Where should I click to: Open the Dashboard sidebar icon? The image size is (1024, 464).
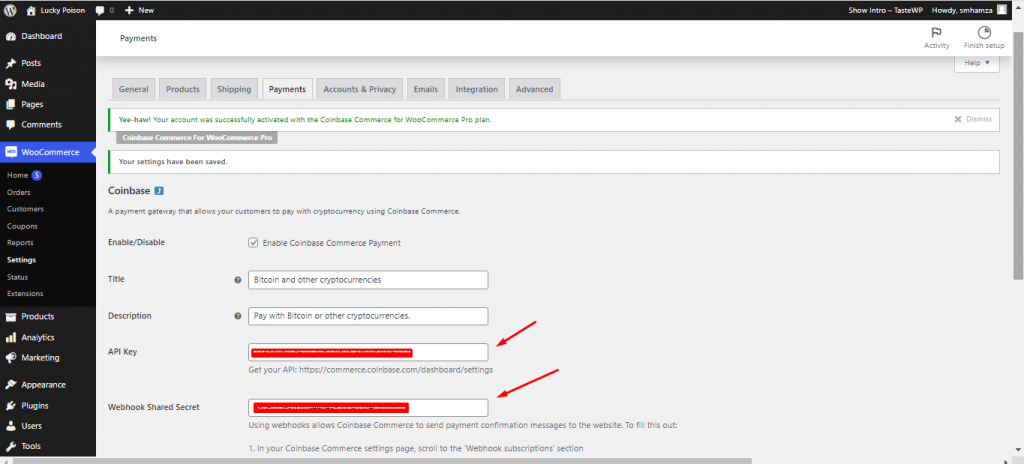[x=10, y=37]
